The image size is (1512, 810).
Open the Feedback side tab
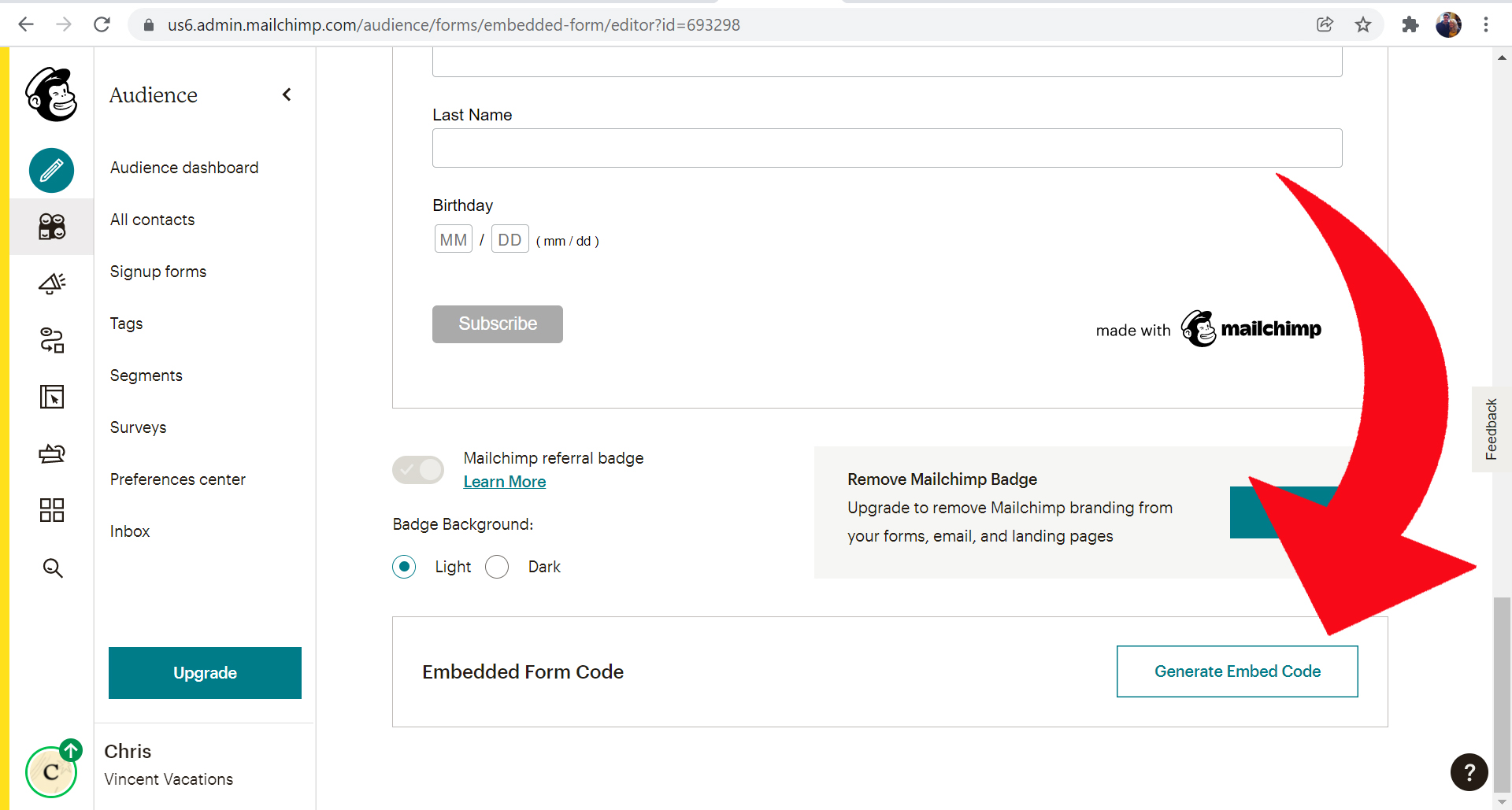click(1492, 429)
